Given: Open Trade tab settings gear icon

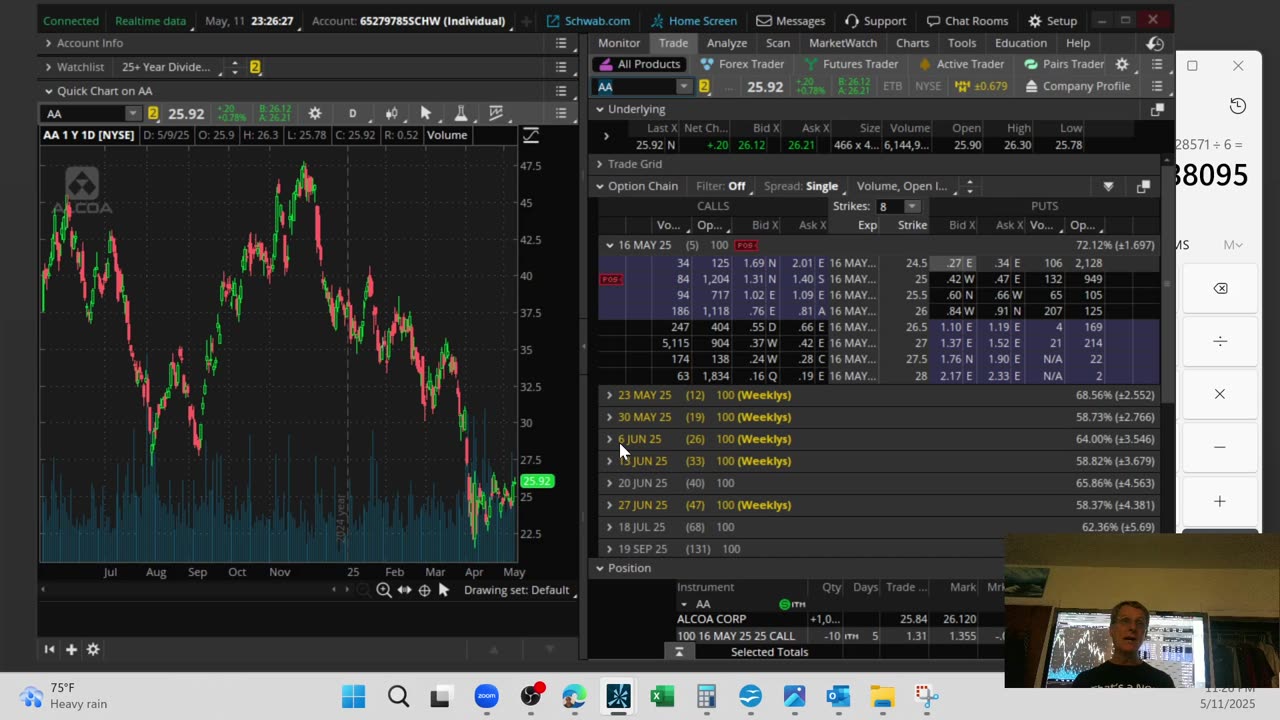Looking at the screenshot, I should pyautogui.click(x=1122, y=64).
